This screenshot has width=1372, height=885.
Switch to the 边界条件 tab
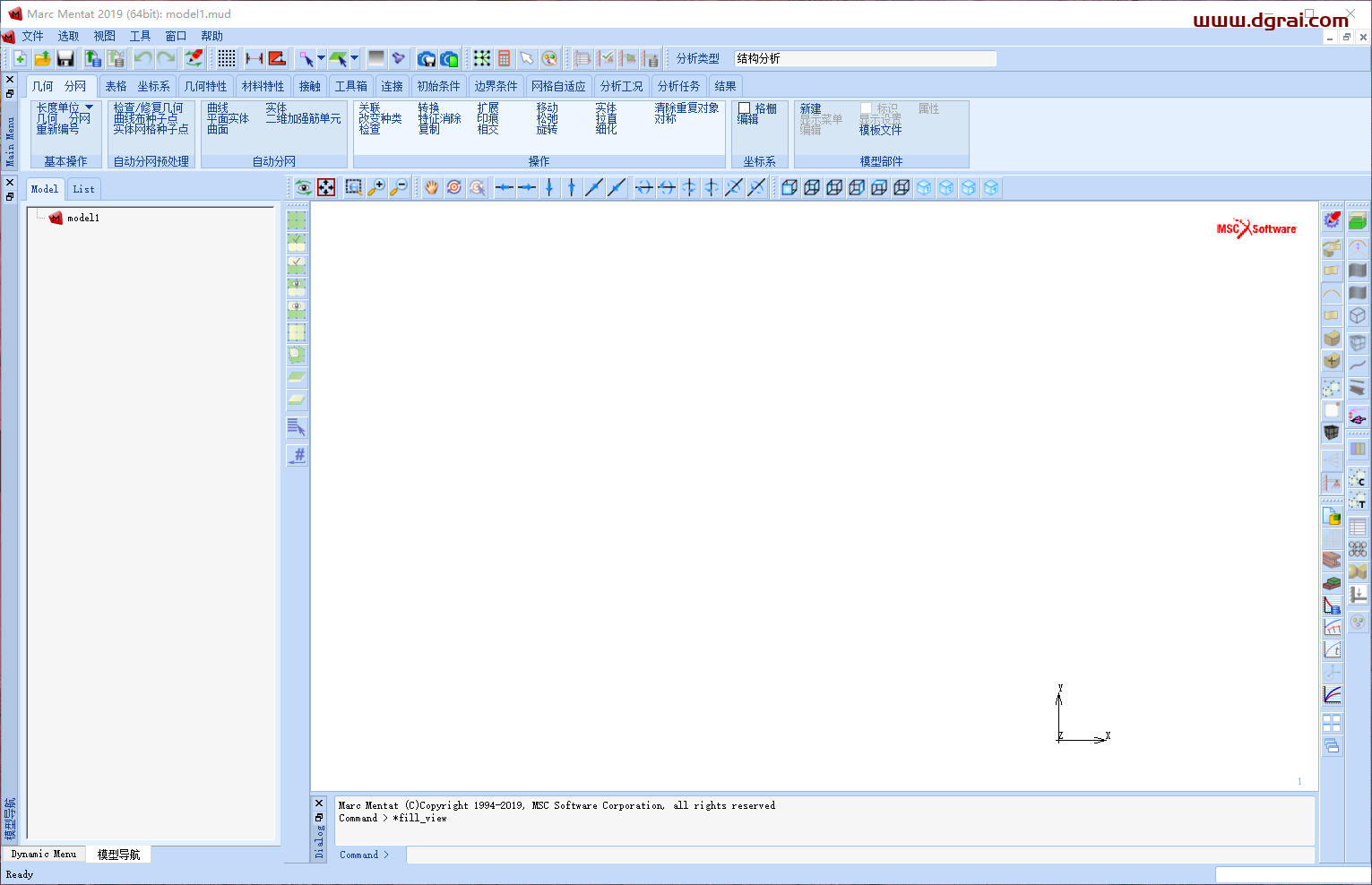tap(496, 86)
